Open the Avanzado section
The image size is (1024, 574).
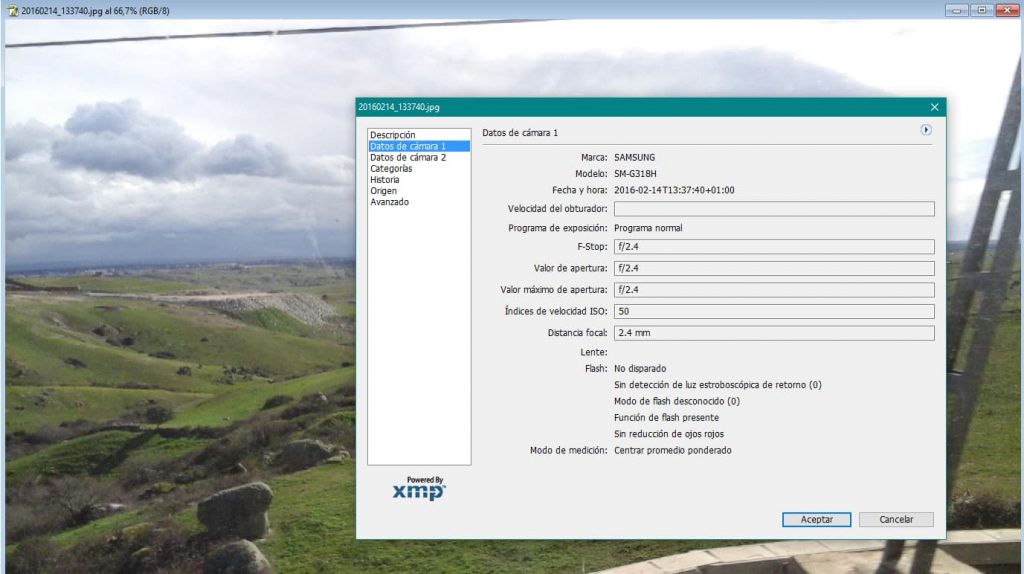click(389, 202)
